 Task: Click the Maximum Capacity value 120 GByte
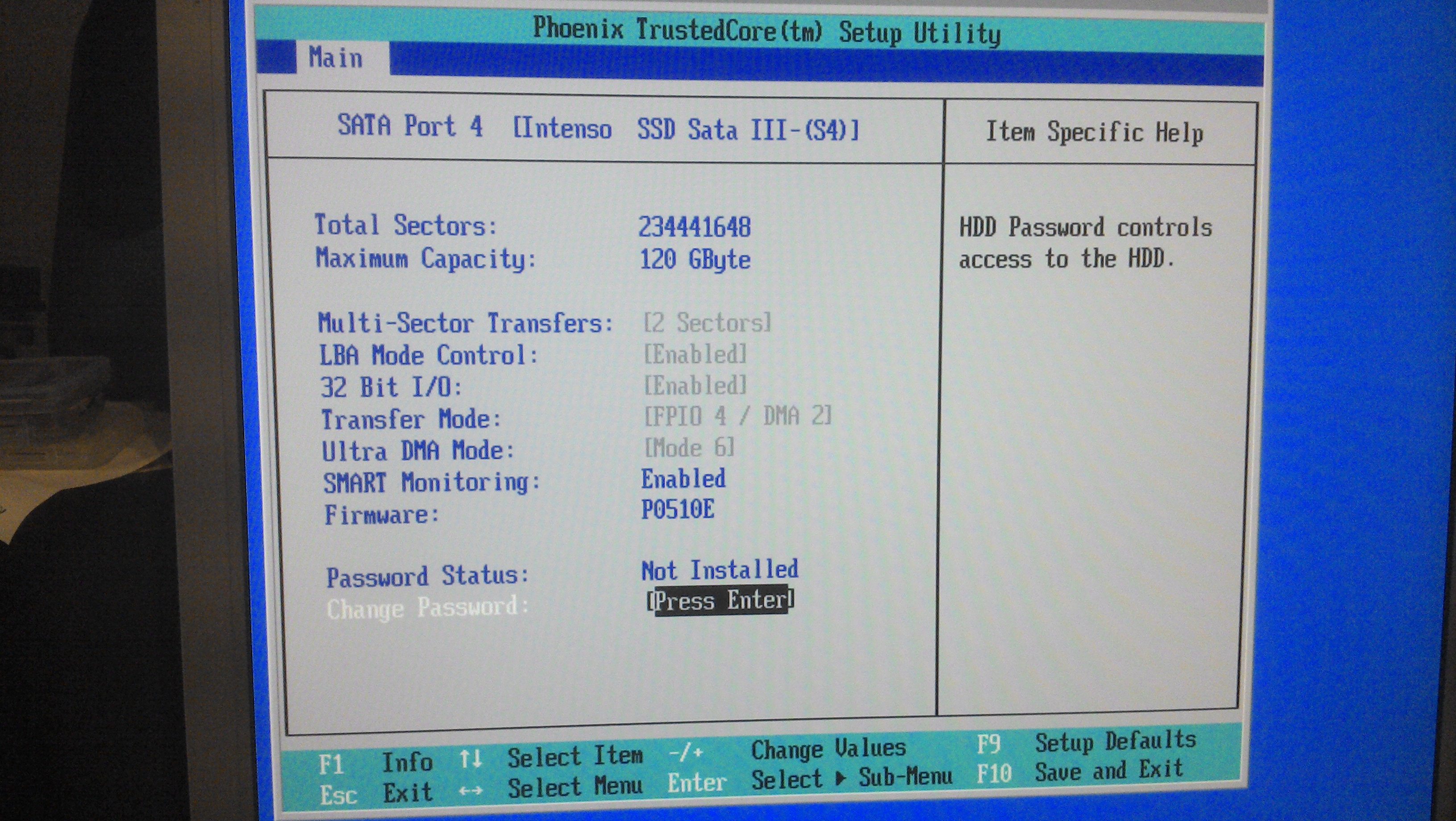(x=695, y=260)
